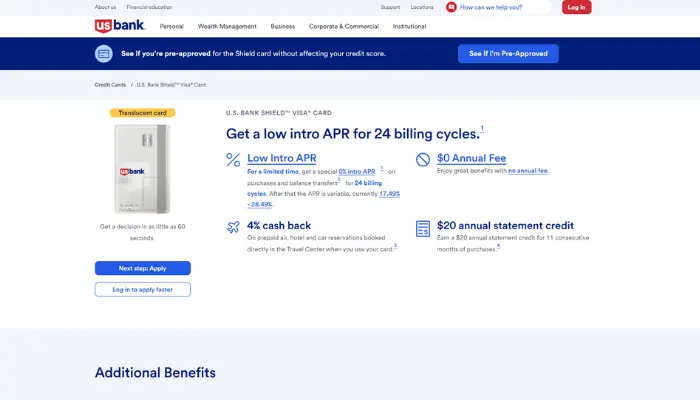The image size is (700, 400).
Task: Click the Next step: Apply button
Action: pos(142,268)
